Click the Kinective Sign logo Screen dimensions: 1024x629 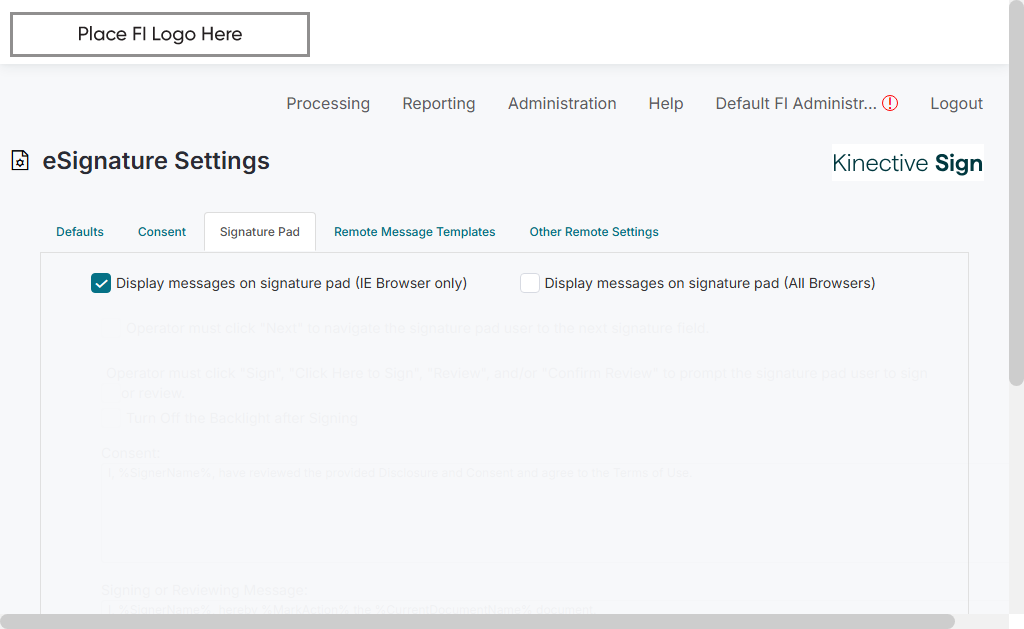(x=907, y=163)
